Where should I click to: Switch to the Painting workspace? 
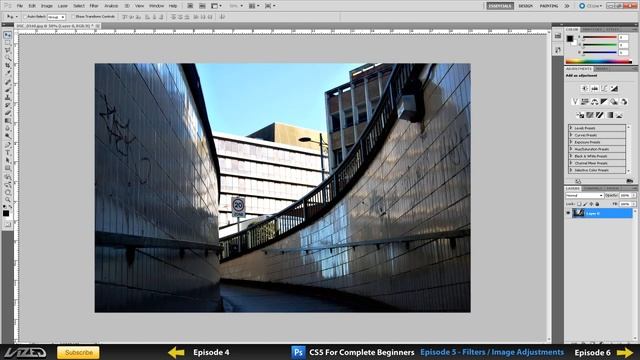click(x=549, y=6)
